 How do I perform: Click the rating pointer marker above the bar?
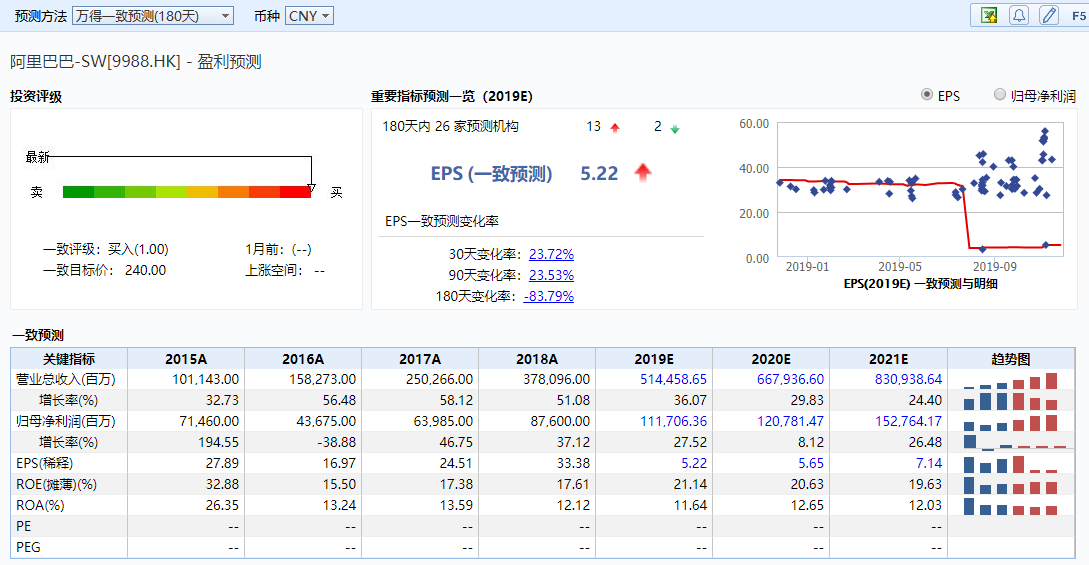click(x=311, y=187)
